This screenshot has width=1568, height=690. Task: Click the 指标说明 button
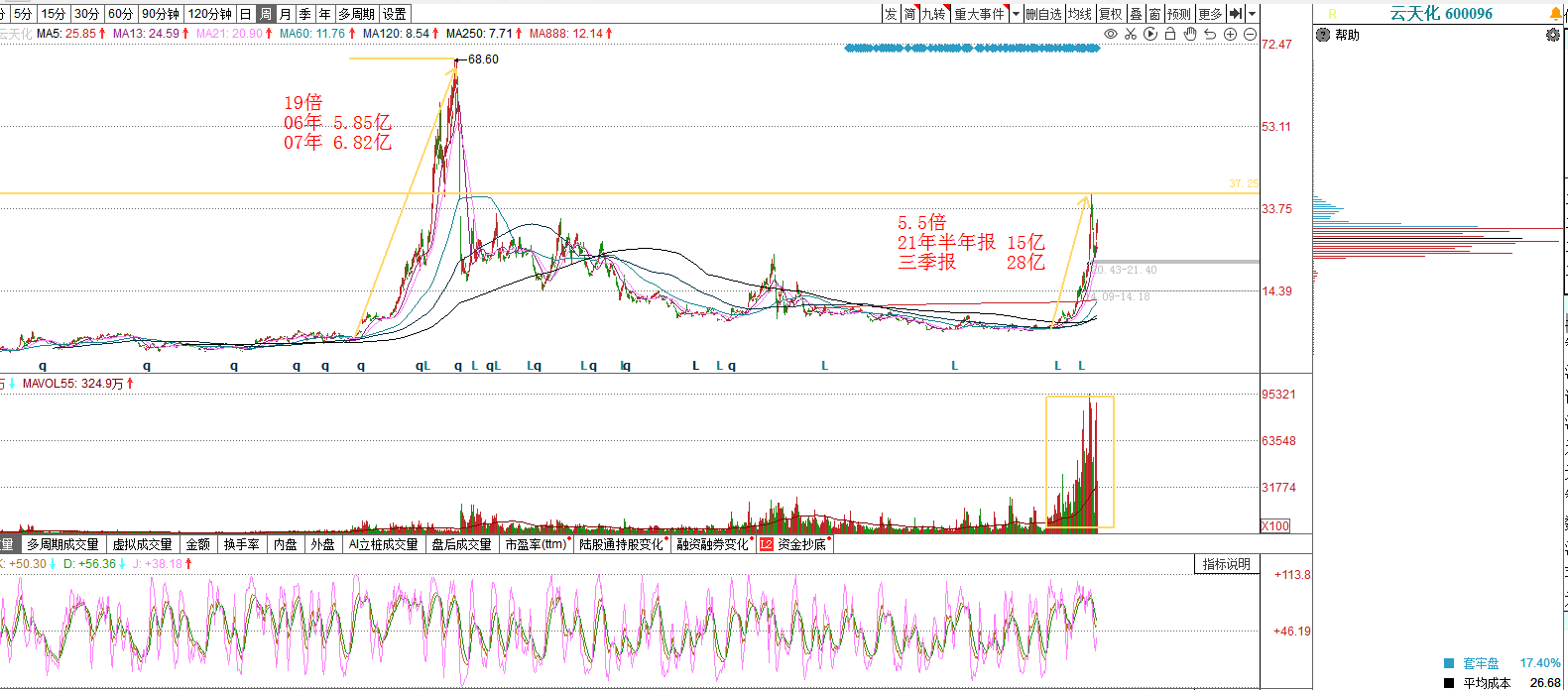click(1227, 564)
